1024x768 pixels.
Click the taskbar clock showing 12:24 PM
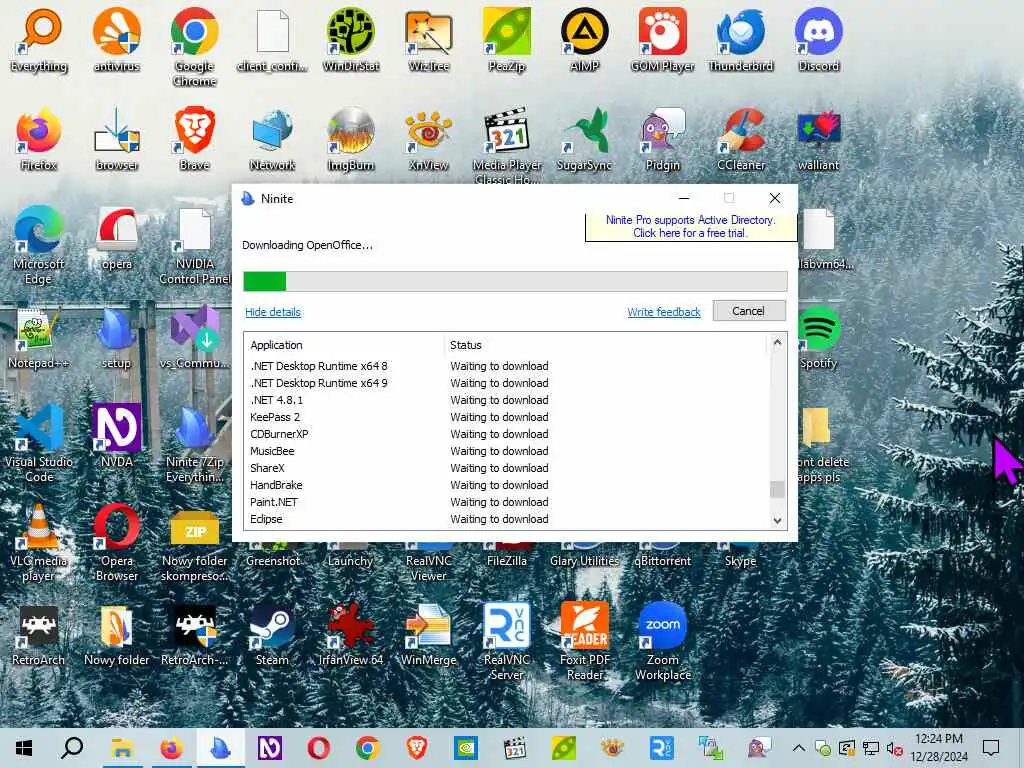[x=938, y=748]
